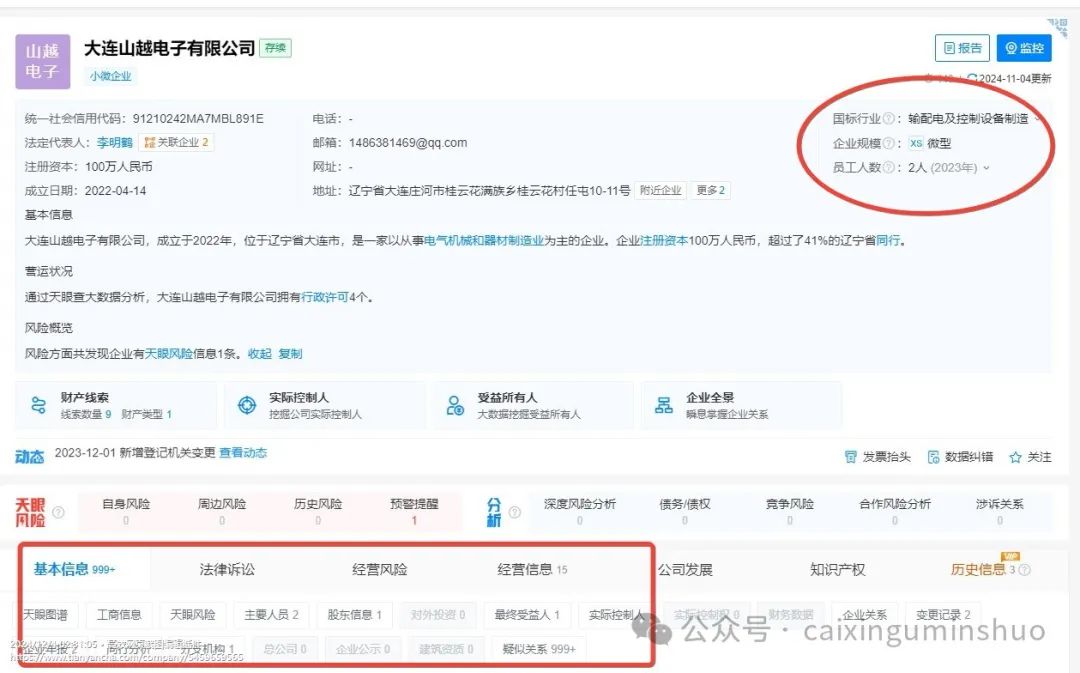1080x673 pixels.
Task: Select the 历史风险 risk category
Action: point(318,511)
